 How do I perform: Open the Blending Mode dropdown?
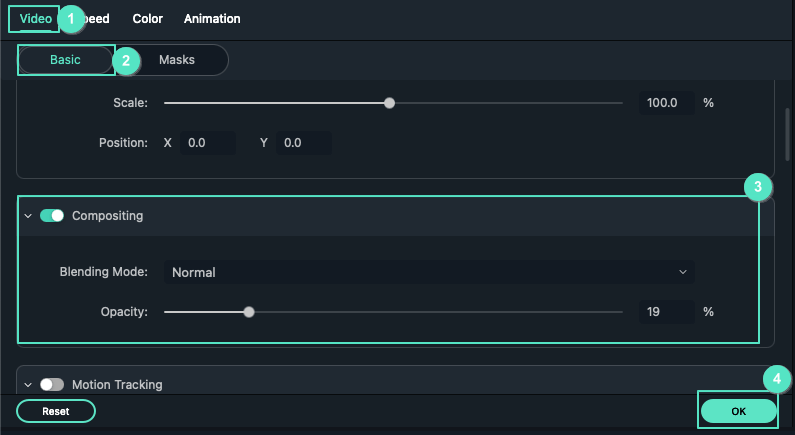coord(429,272)
